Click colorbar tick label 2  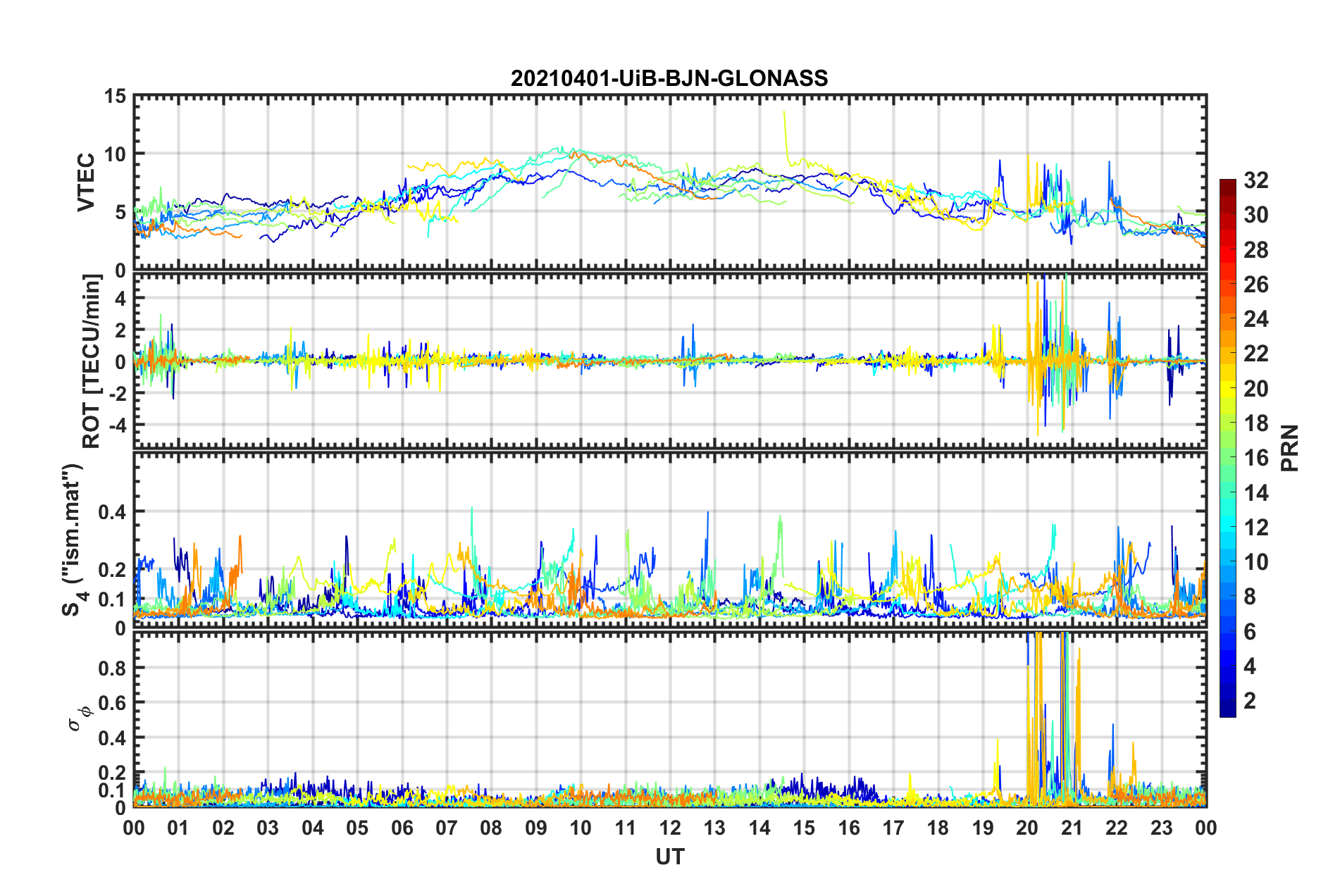click(1250, 701)
